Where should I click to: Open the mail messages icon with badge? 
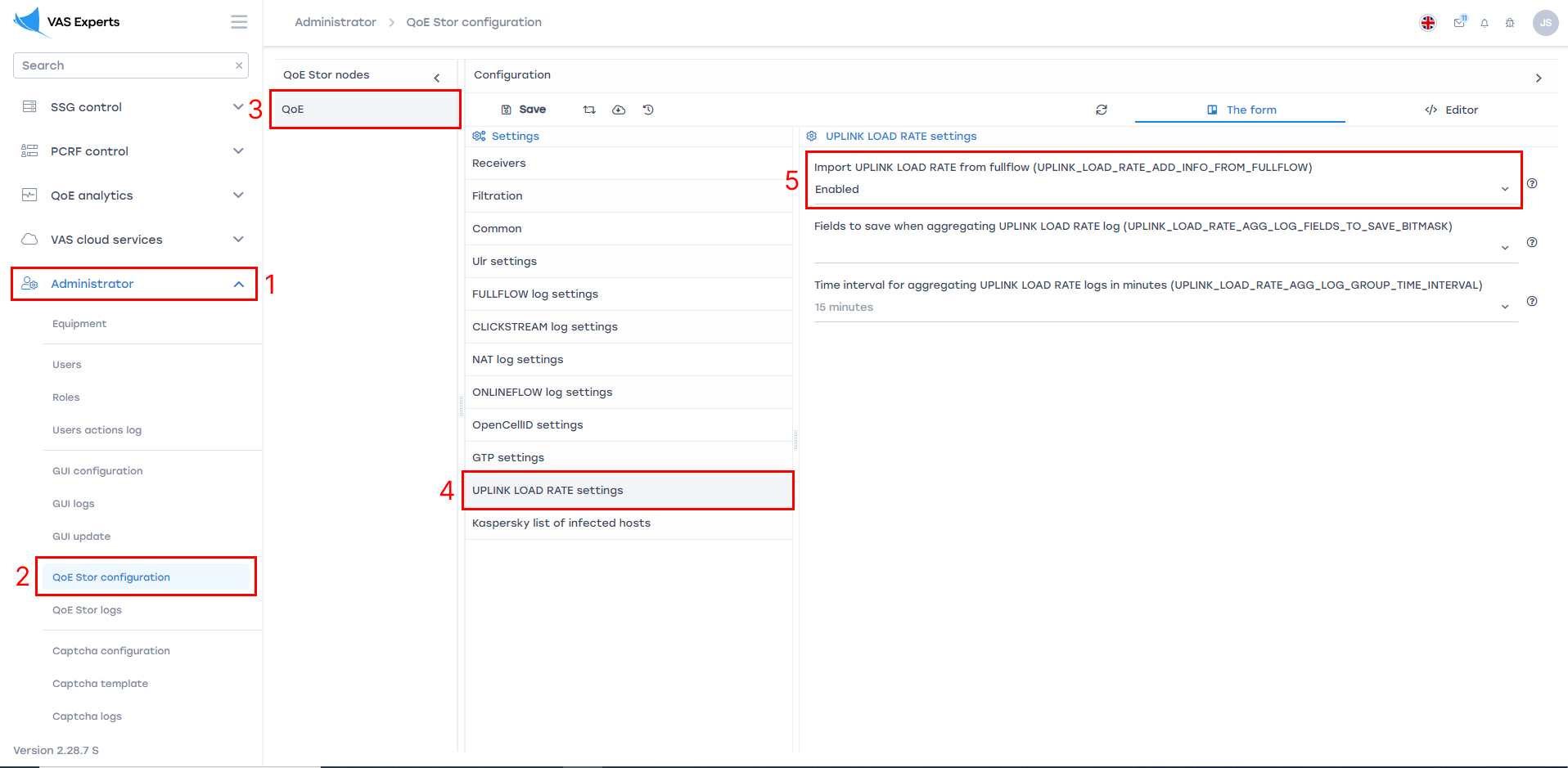(1459, 23)
